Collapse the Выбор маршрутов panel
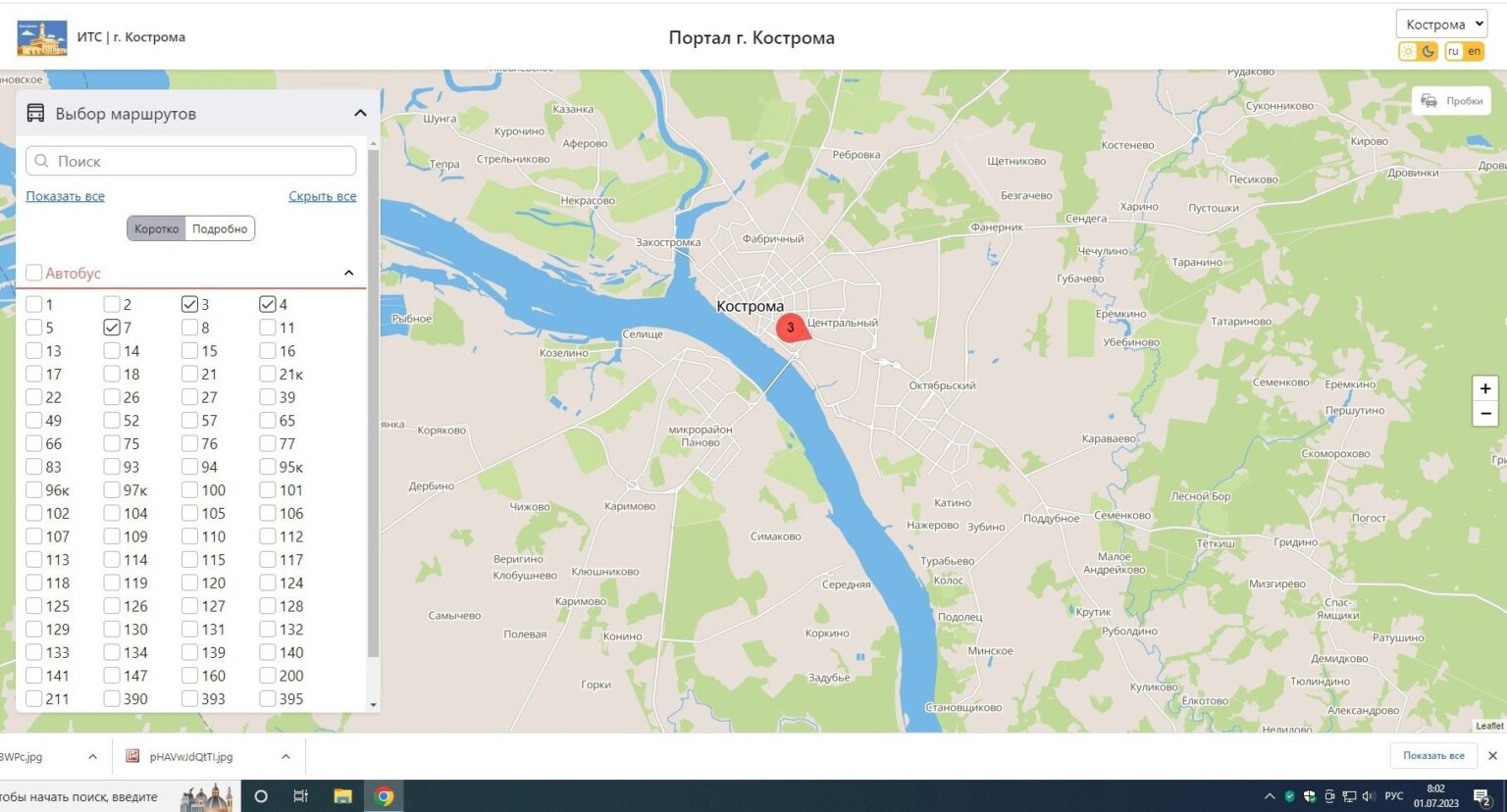This screenshot has height=812, width=1507. (x=360, y=114)
